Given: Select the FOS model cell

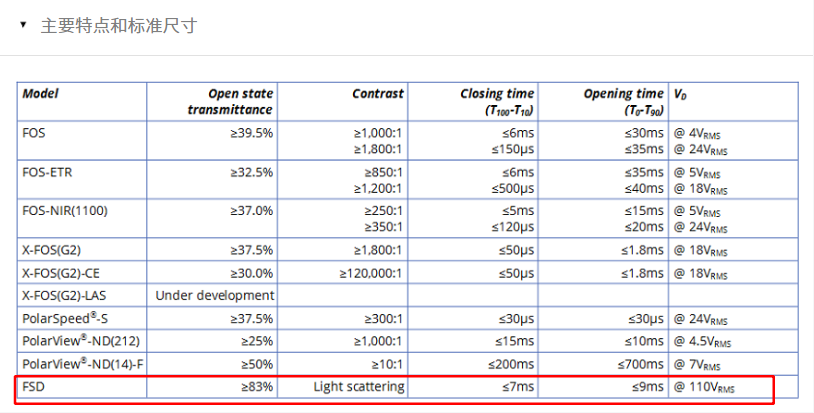Looking at the screenshot, I should [34, 133].
